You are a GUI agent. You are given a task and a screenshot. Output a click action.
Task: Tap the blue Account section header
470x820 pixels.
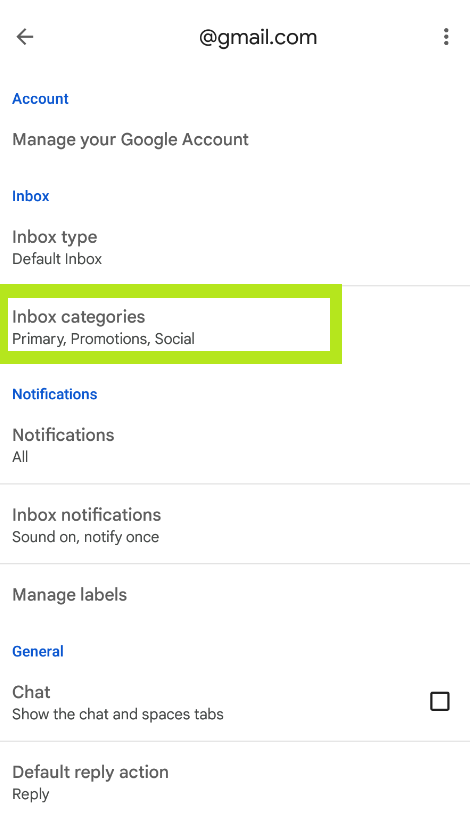click(x=40, y=99)
